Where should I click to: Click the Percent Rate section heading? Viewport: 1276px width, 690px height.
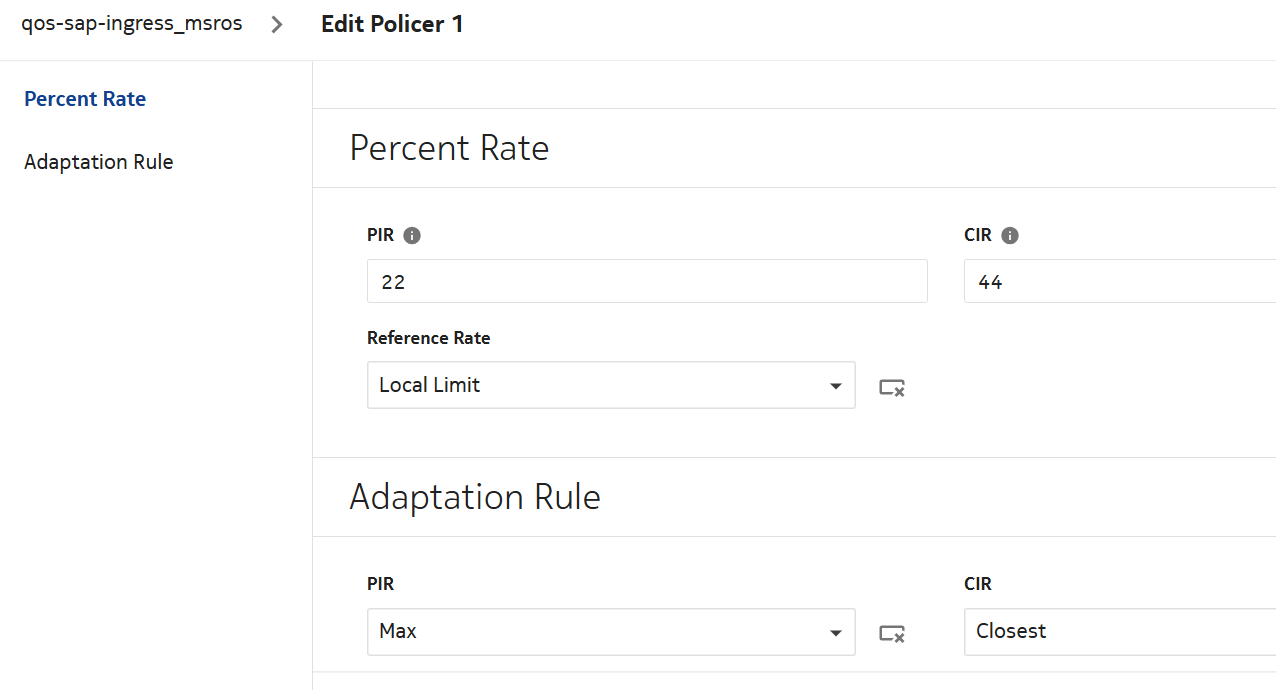click(449, 148)
